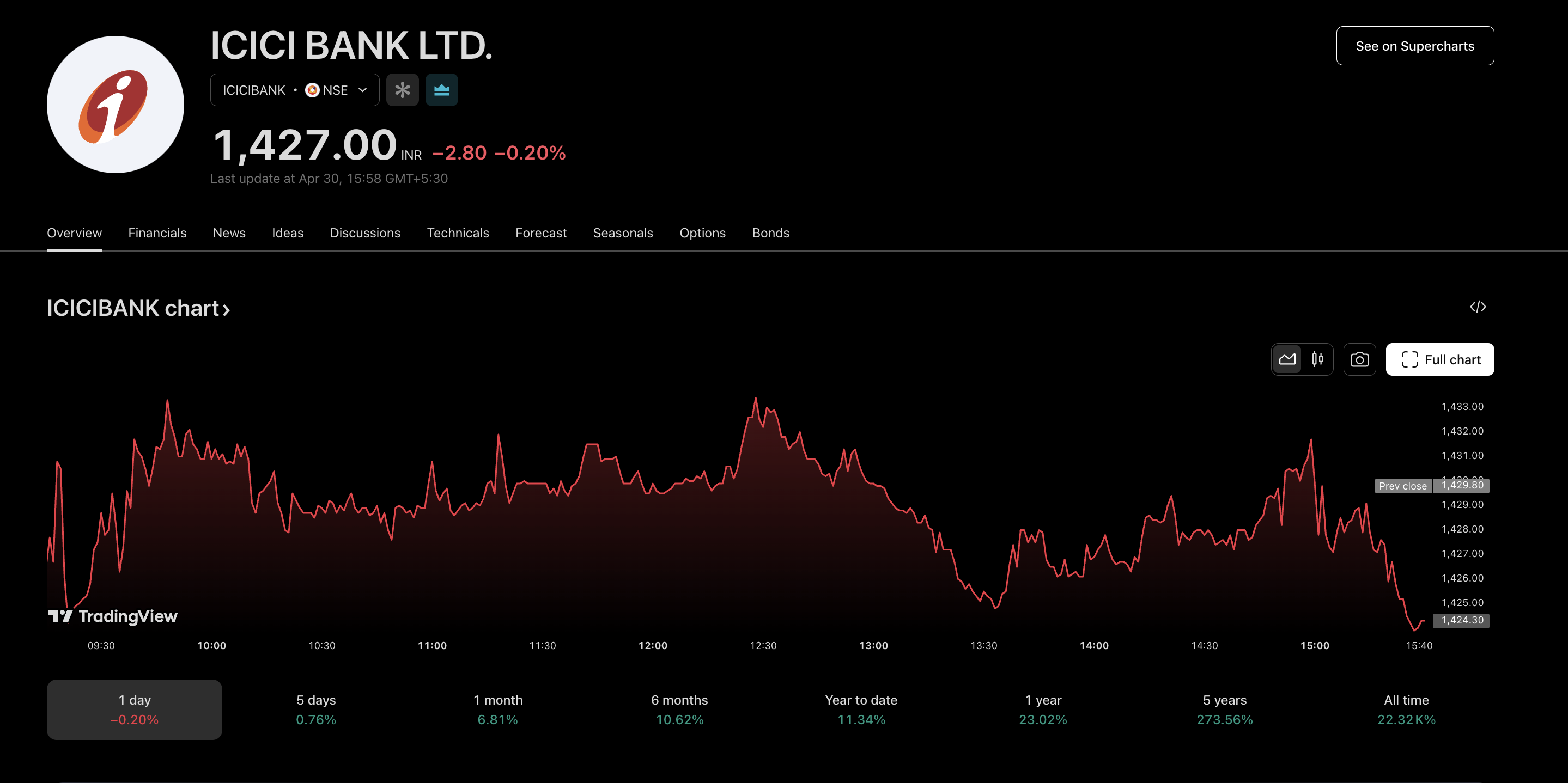Switch to the News tab
This screenshot has width=1568, height=783.
pyautogui.click(x=229, y=233)
